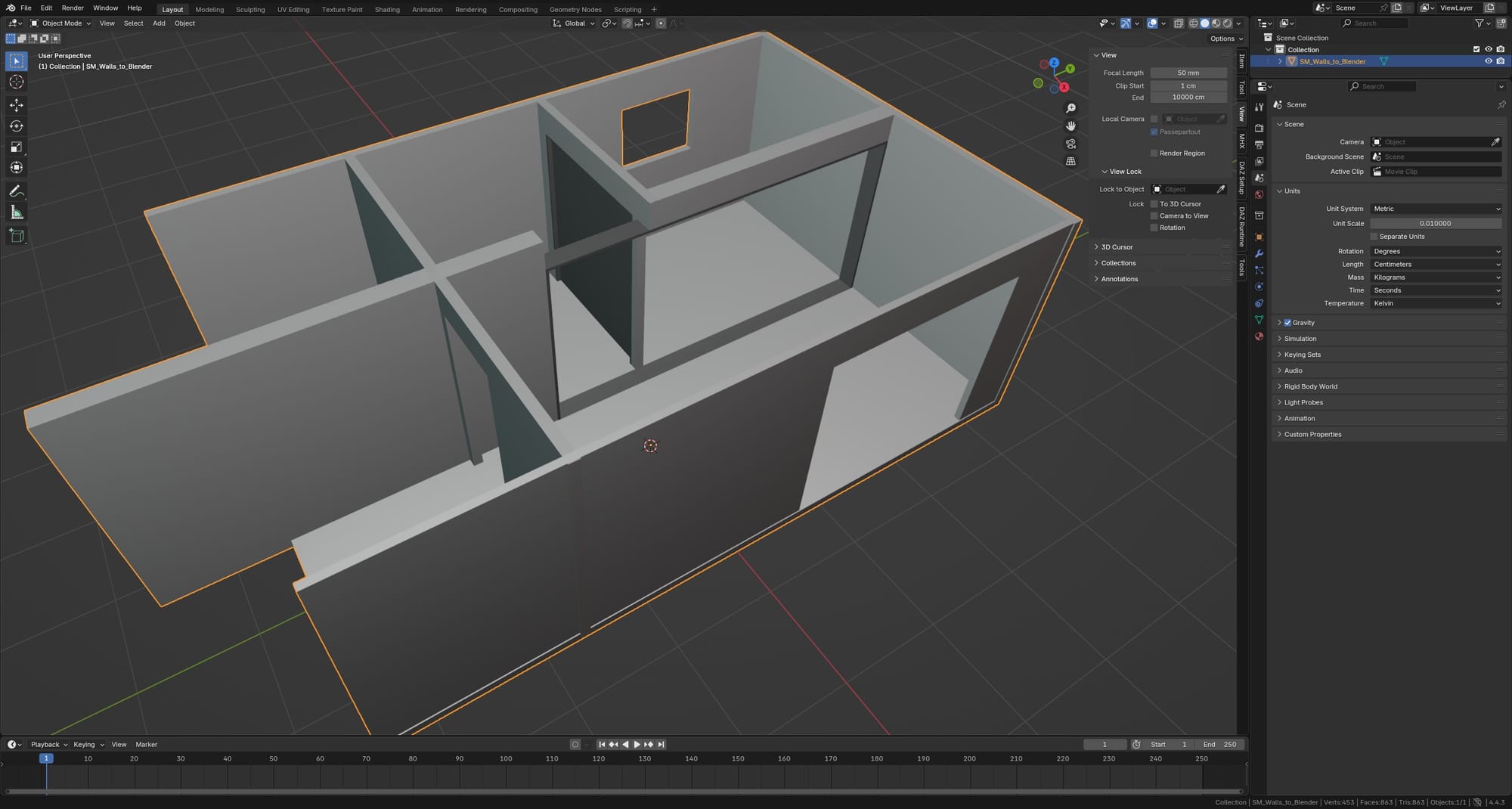
Task: Open the Physics properties tab
Action: tap(1259, 287)
